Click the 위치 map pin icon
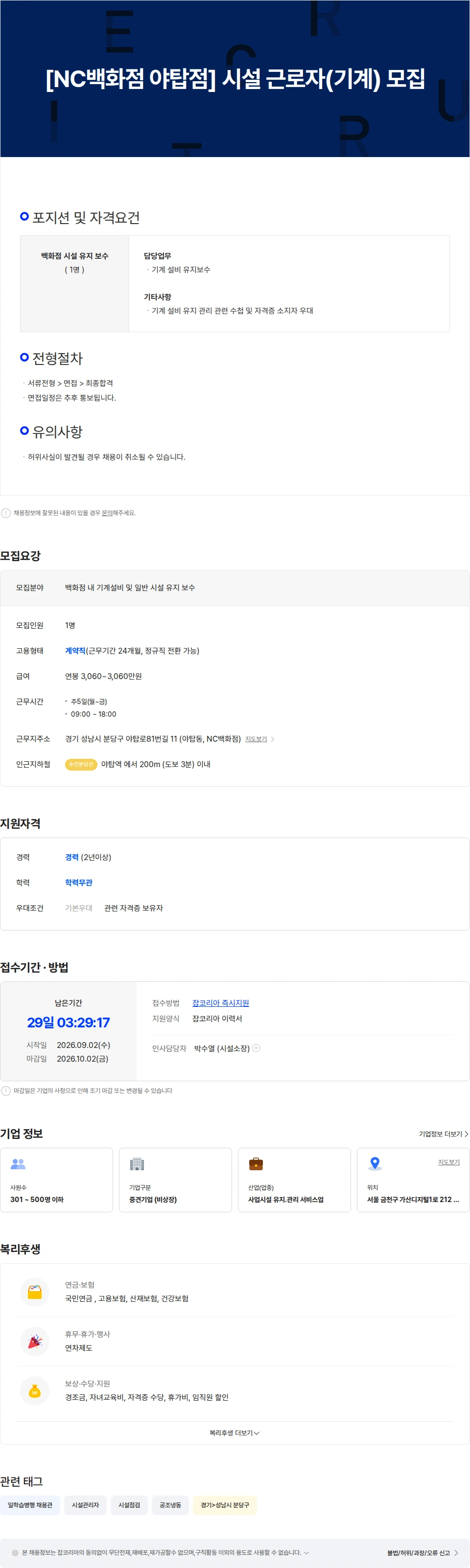The image size is (470, 1568). (375, 1164)
